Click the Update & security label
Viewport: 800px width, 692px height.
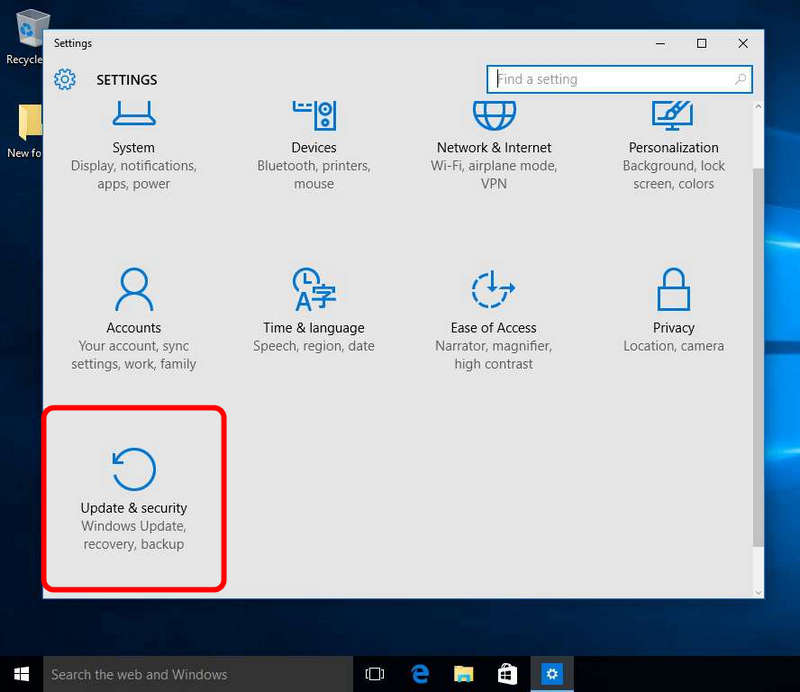(x=134, y=508)
